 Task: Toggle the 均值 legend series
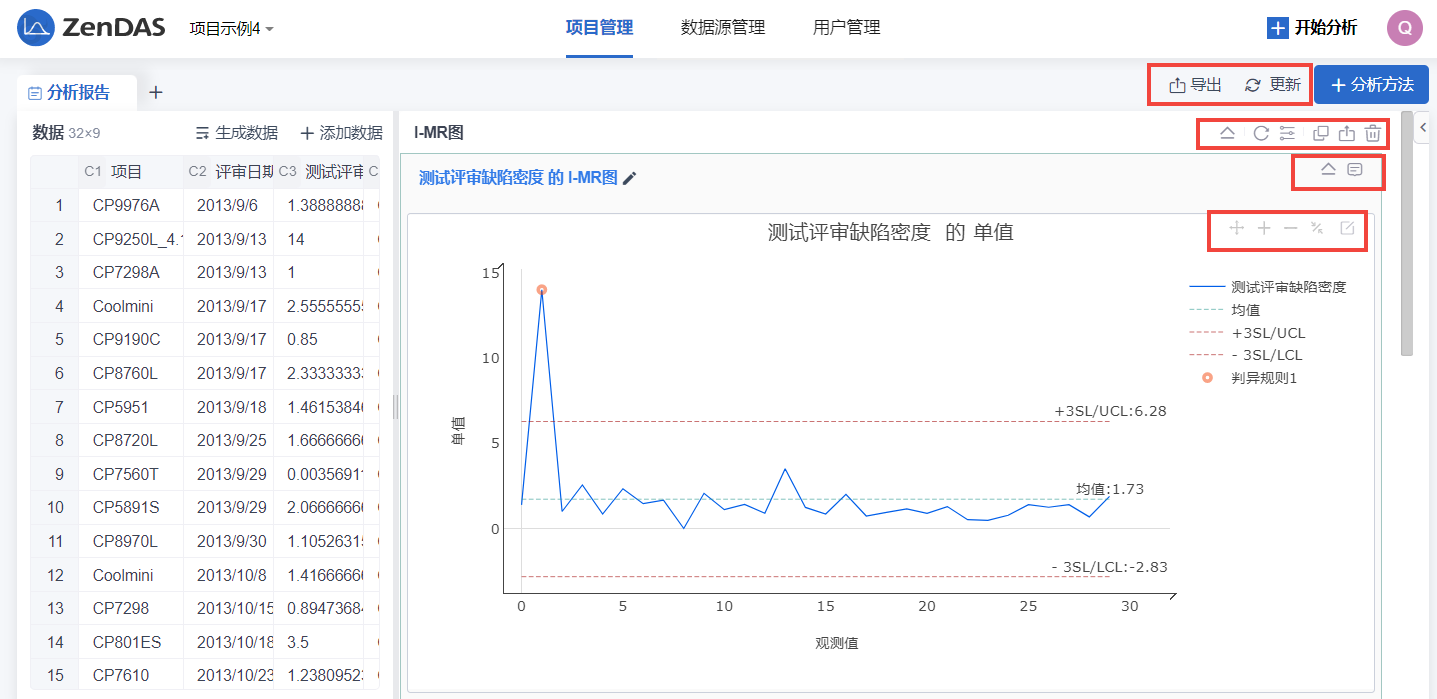[x=1245, y=310]
